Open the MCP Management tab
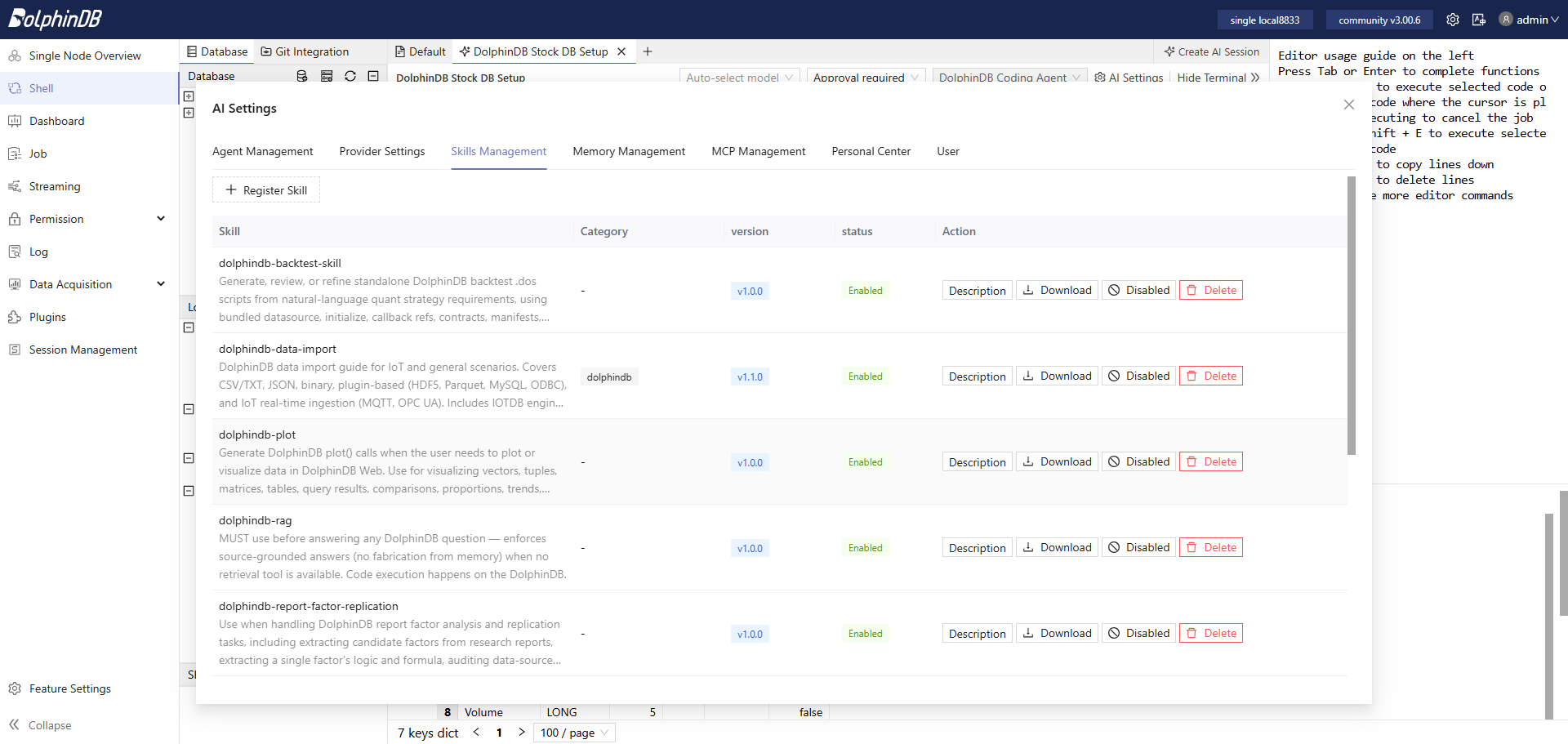This screenshot has height=744, width=1568. 759,151
